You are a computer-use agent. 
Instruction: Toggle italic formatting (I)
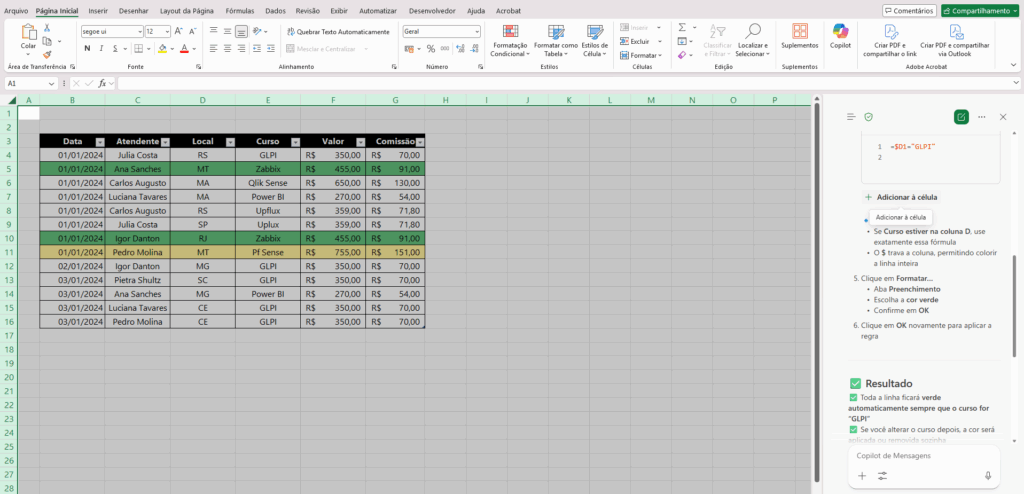(x=100, y=48)
